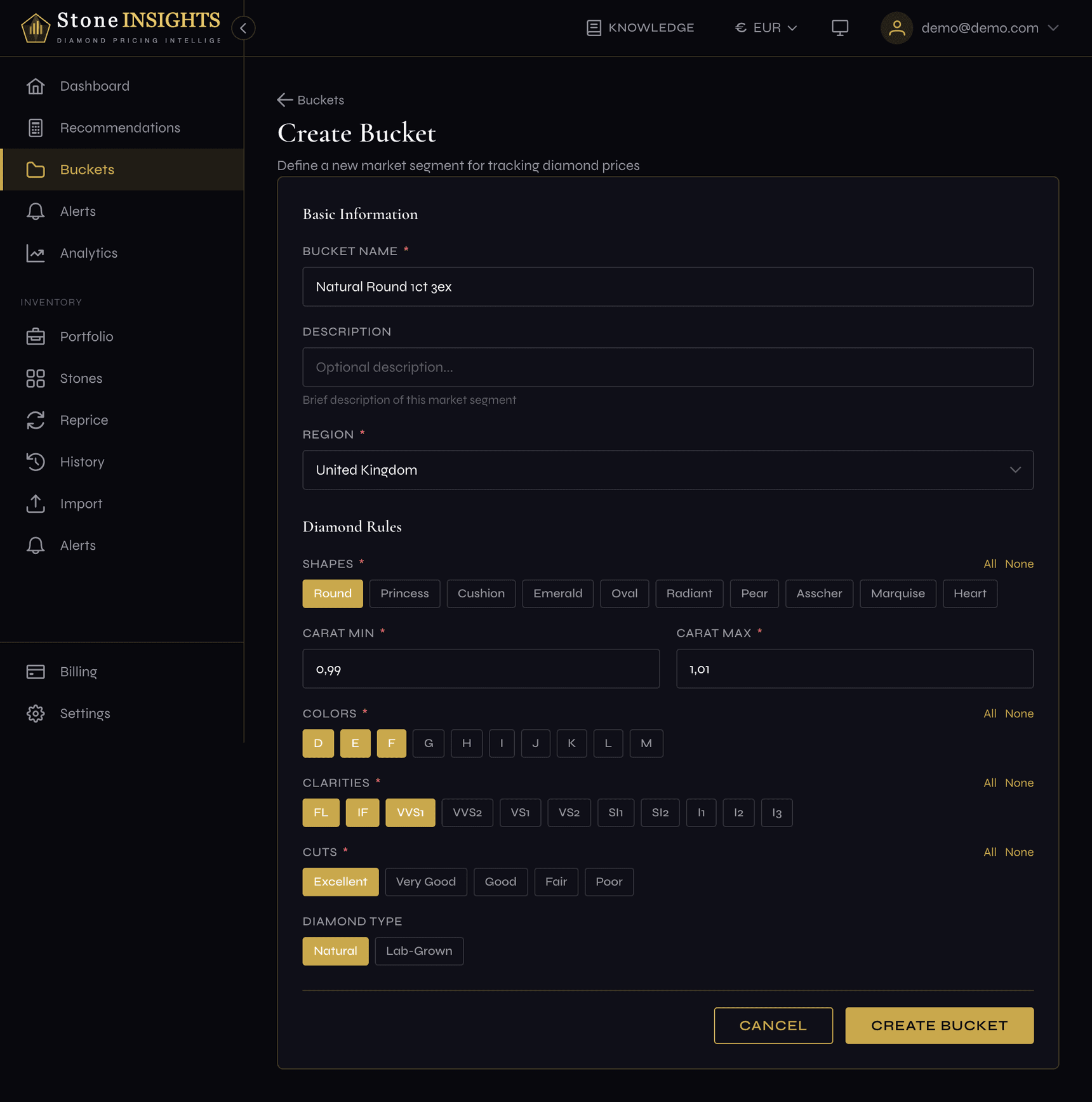The image size is (1092, 1102).
Task: Open the Recommendations panel
Action: click(120, 128)
